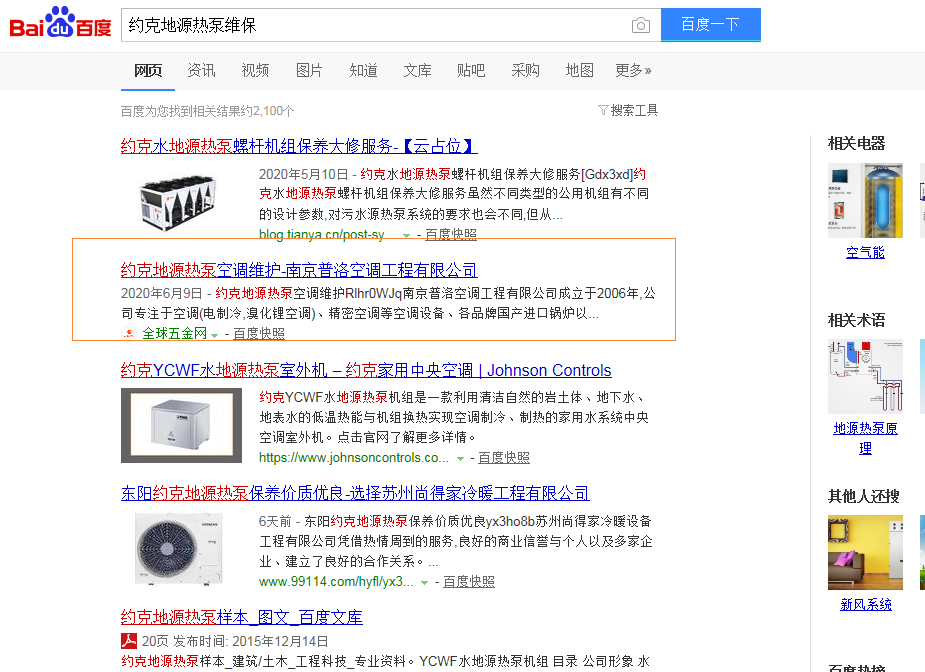Click the chiller unit thumbnail image
925x672 pixels.
(178, 202)
